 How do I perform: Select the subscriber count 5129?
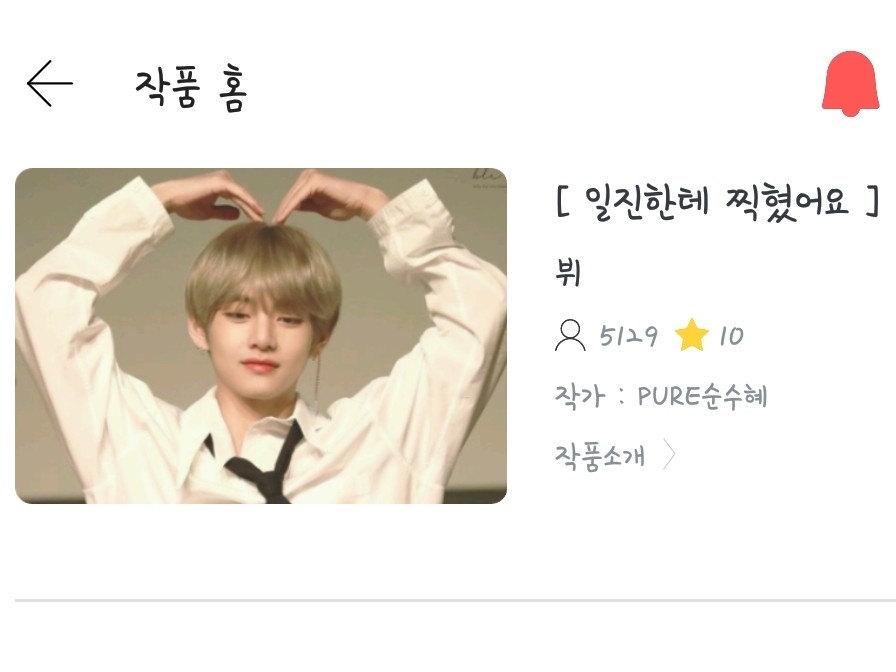point(628,336)
